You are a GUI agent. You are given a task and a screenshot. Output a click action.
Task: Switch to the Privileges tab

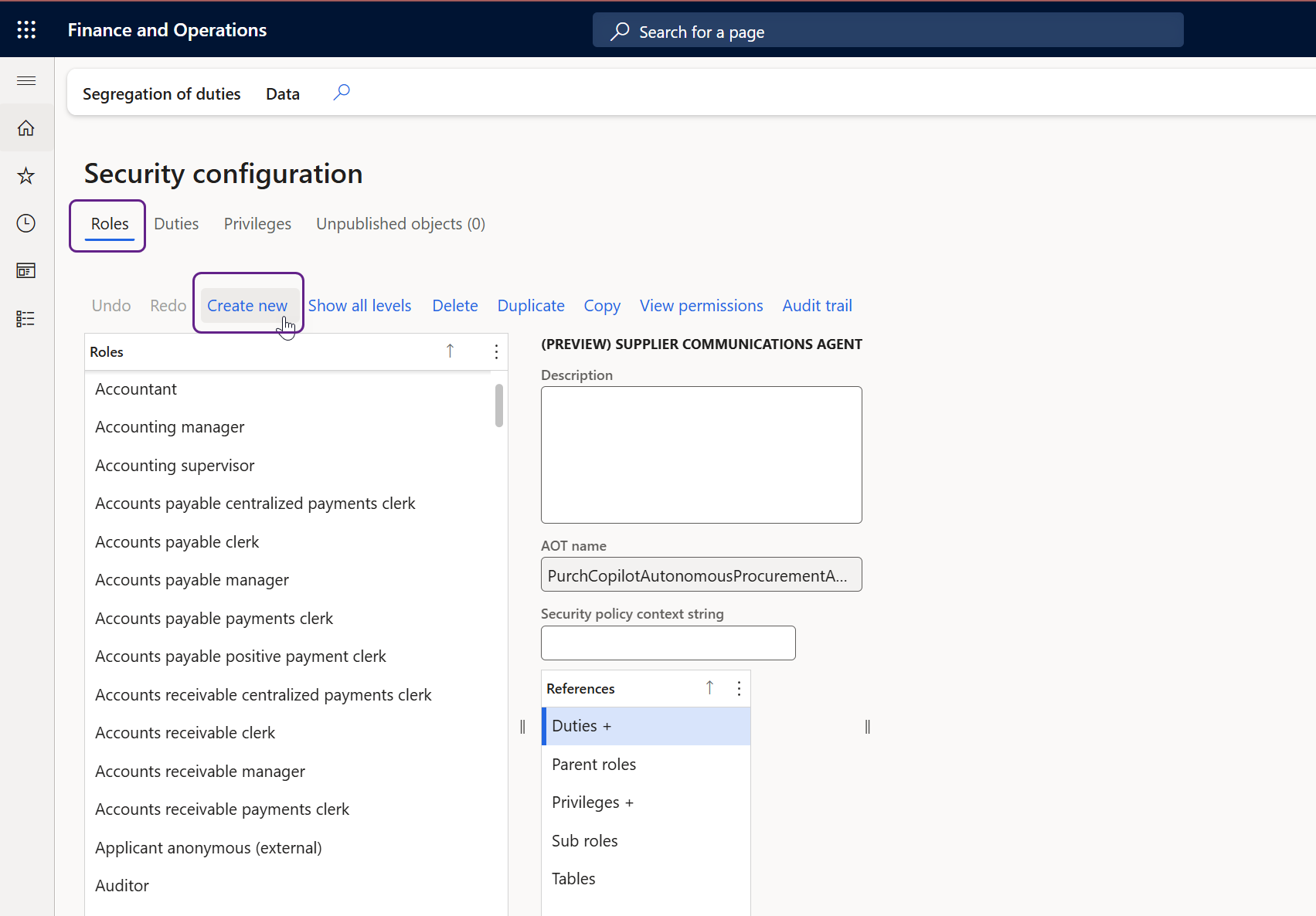(257, 224)
